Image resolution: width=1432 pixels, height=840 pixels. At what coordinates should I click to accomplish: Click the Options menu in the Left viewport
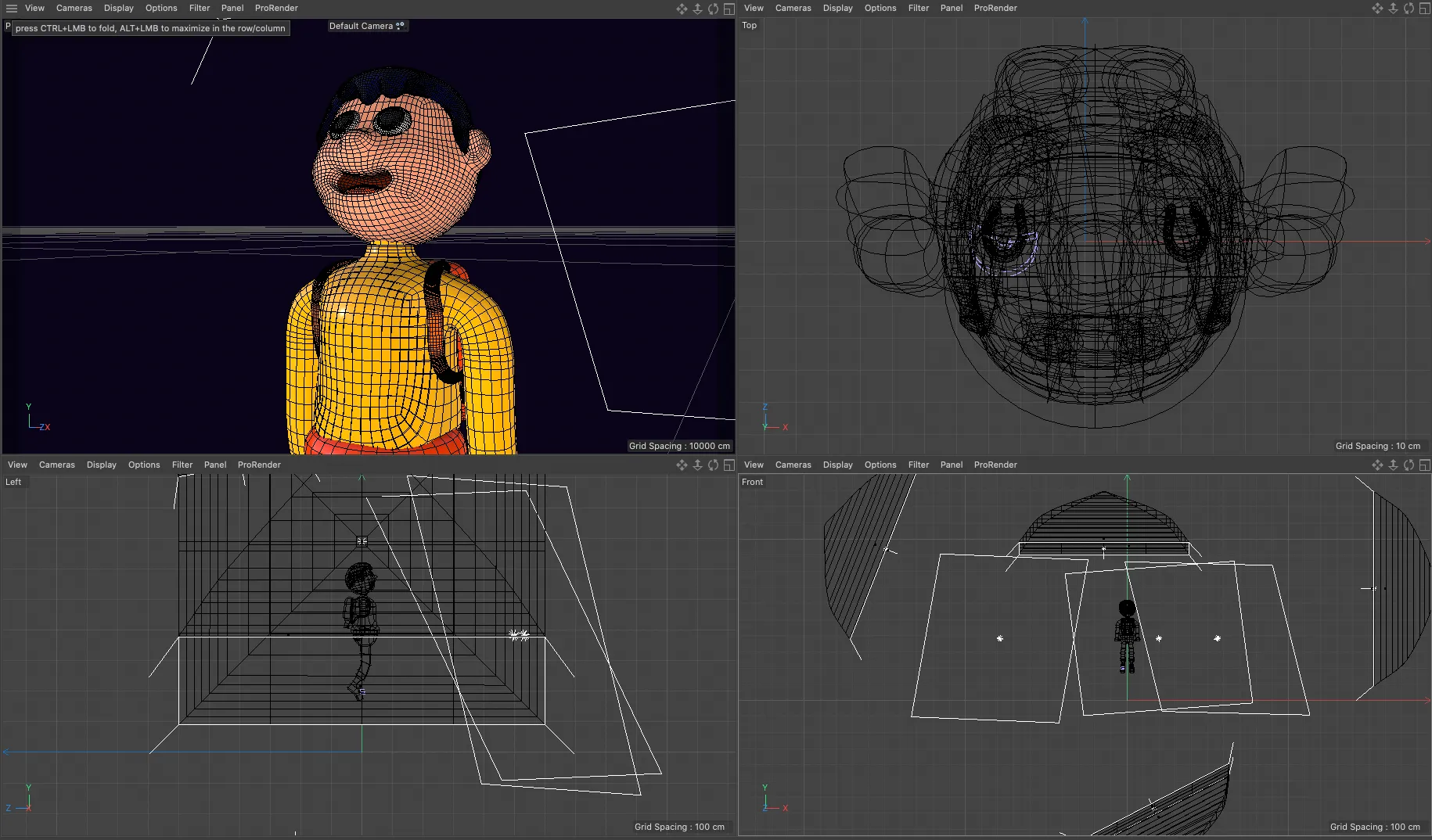(143, 465)
